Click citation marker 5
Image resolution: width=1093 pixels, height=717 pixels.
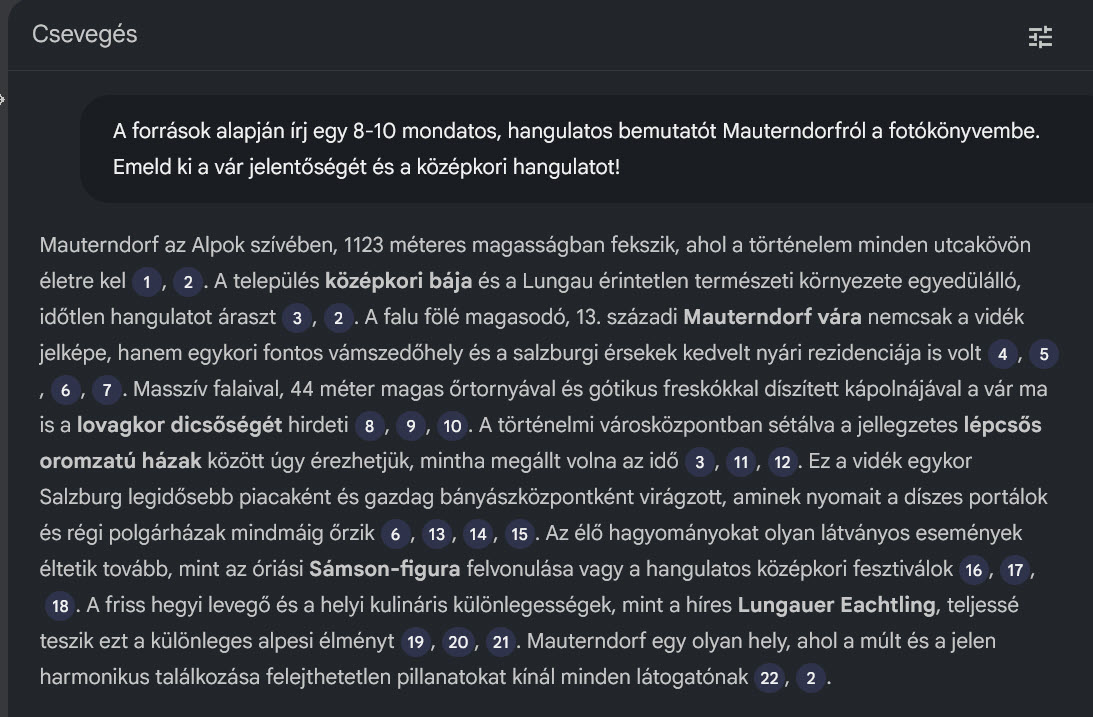(x=1043, y=354)
